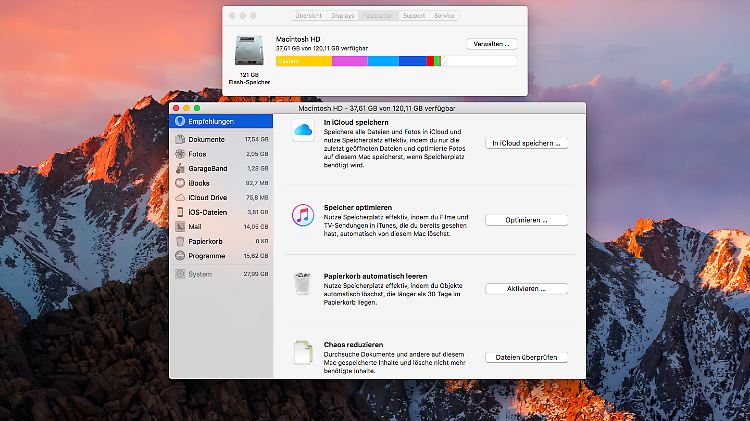Click the magenta segment of the storage bar

pos(350,61)
